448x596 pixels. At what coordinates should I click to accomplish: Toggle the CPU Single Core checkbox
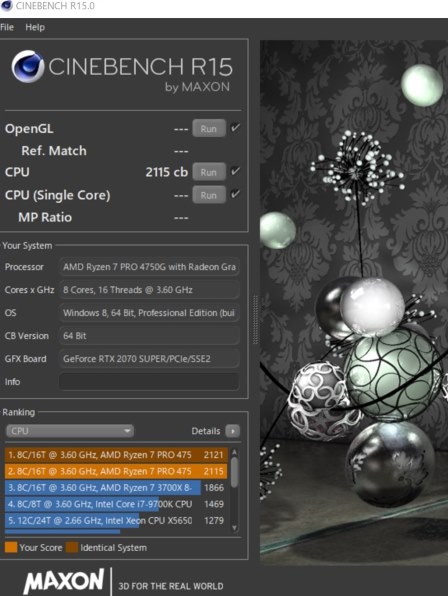(235, 194)
